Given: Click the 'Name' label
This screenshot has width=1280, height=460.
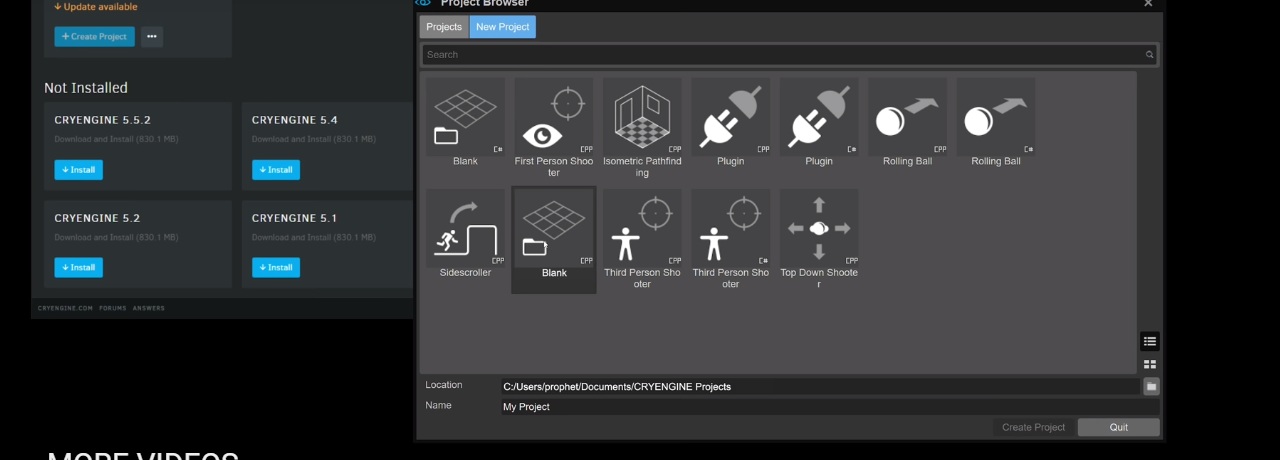Looking at the screenshot, I should click(x=438, y=405).
